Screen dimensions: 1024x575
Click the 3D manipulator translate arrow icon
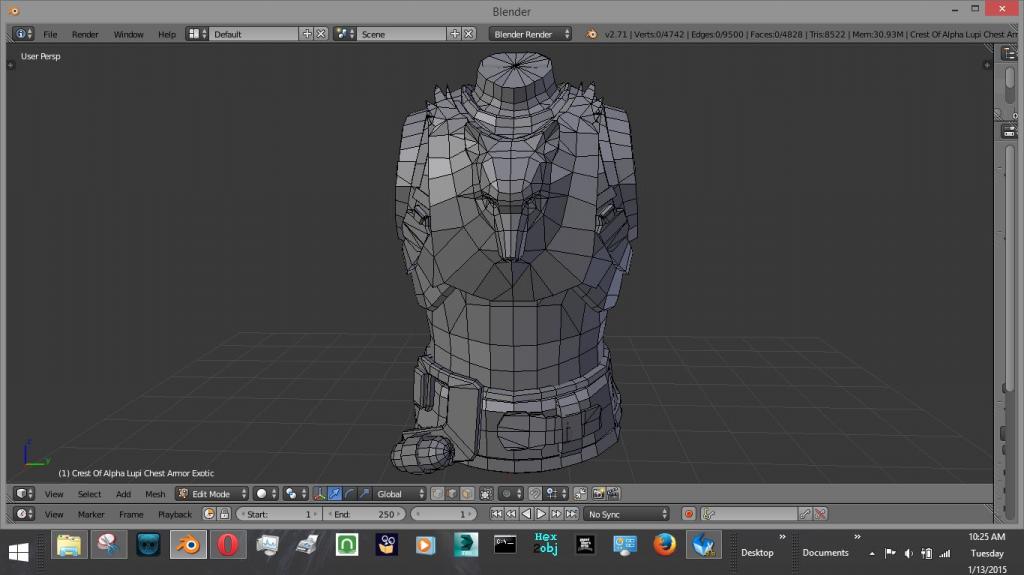pos(335,494)
